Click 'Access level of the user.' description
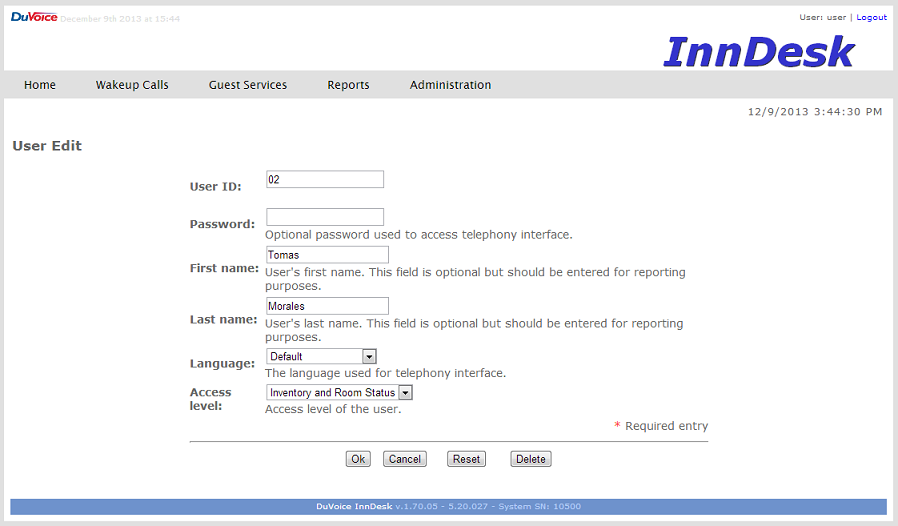This screenshot has height=526, width=898. click(333, 409)
